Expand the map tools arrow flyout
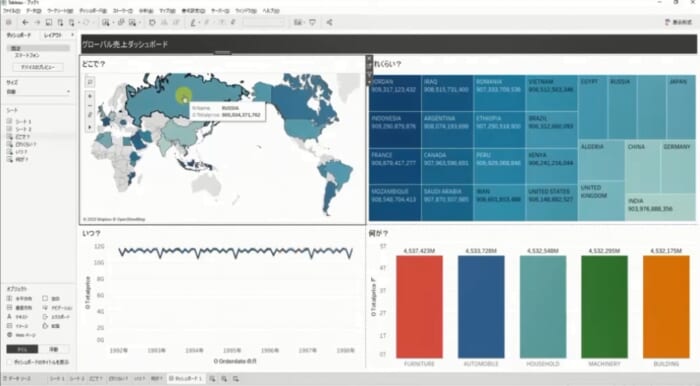700x386 pixels. click(x=90, y=127)
